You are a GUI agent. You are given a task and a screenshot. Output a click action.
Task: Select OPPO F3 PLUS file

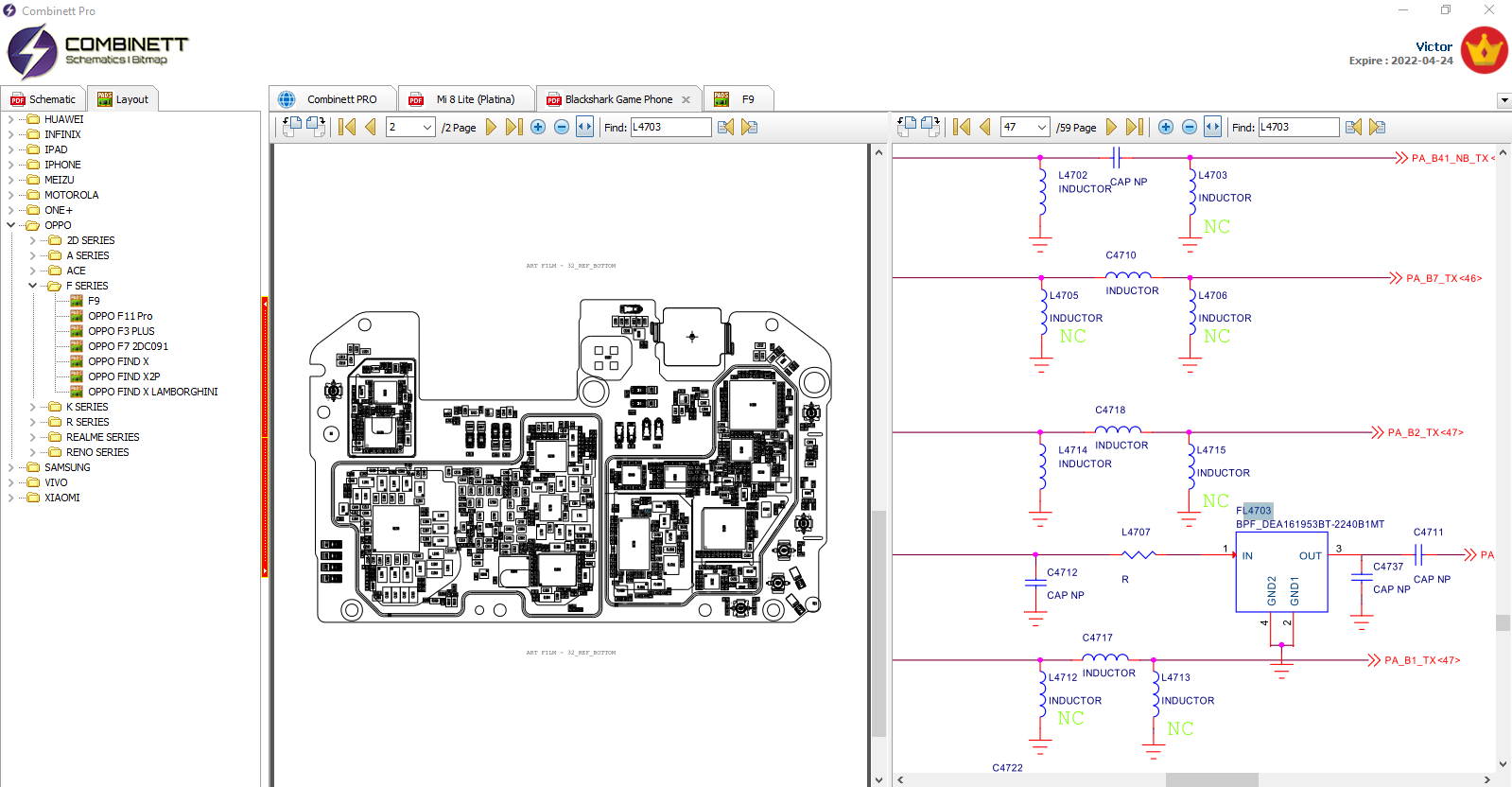(x=113, y=331)
